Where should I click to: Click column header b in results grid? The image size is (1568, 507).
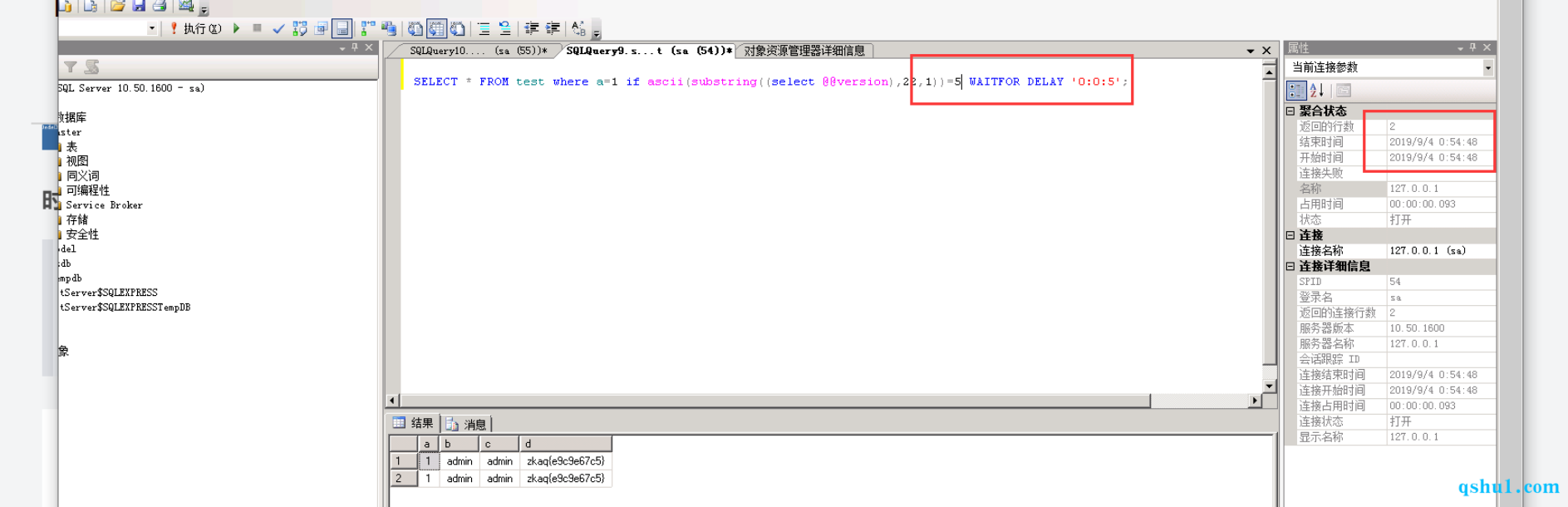coord(460,444)
